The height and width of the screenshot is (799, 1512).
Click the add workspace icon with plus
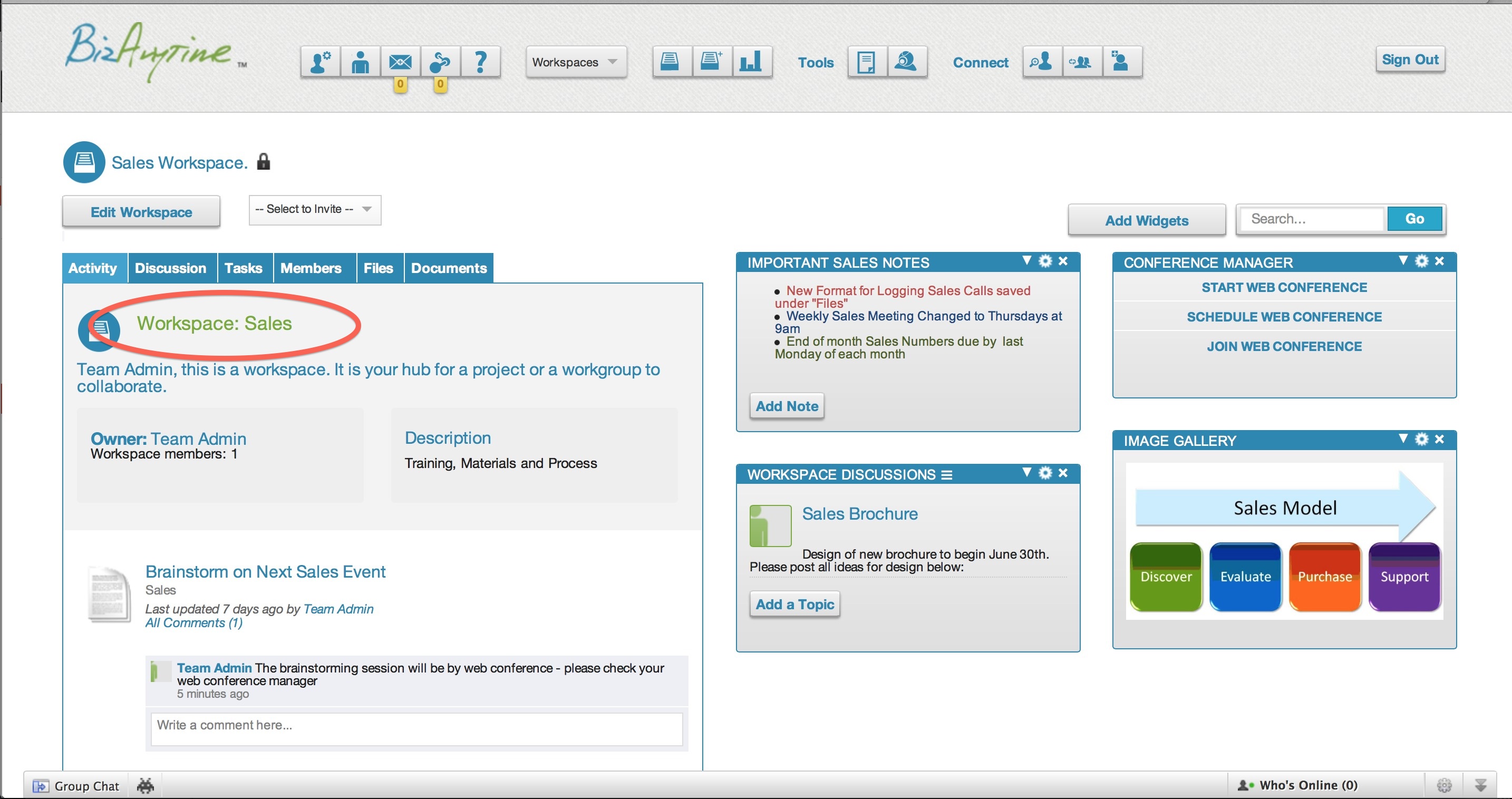pyautogui.click(x=711, y=62)
